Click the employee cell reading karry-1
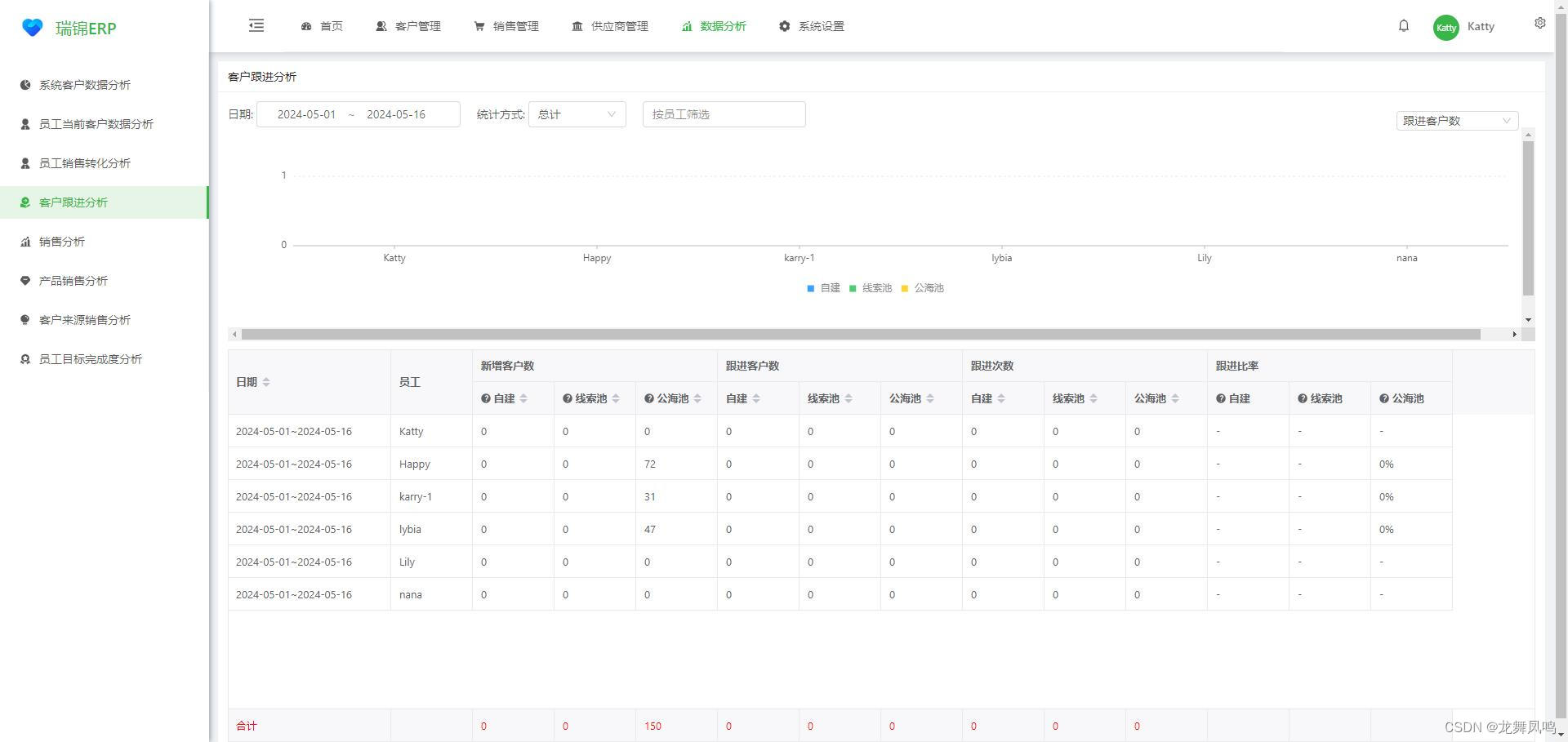Image resolution: width=1568 pixels, height=742 pixels. (x=431, y=496)
